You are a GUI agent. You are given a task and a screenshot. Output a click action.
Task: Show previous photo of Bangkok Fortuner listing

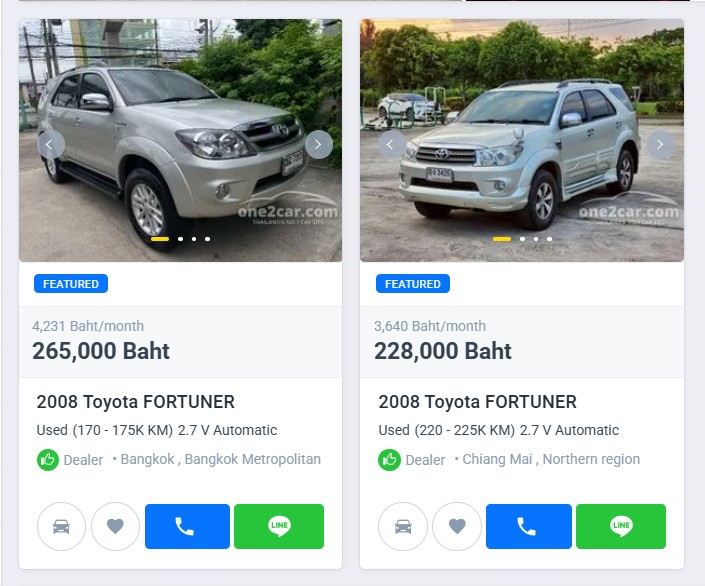(x=50, y=144)
